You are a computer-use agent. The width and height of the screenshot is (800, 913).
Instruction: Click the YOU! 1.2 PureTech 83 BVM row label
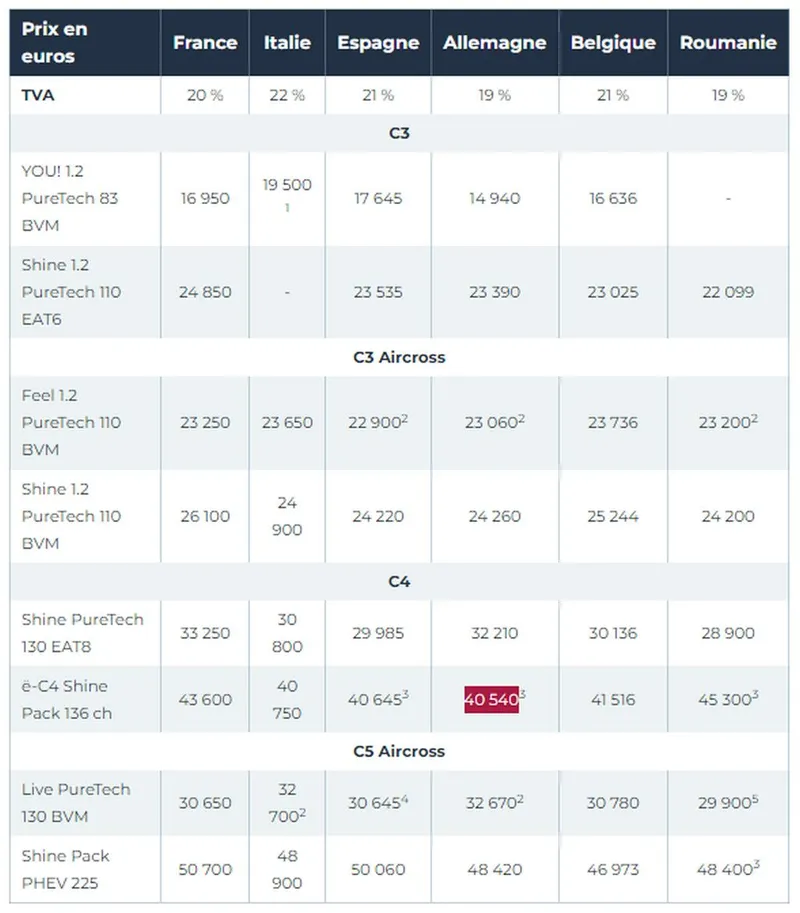(70, 198)
